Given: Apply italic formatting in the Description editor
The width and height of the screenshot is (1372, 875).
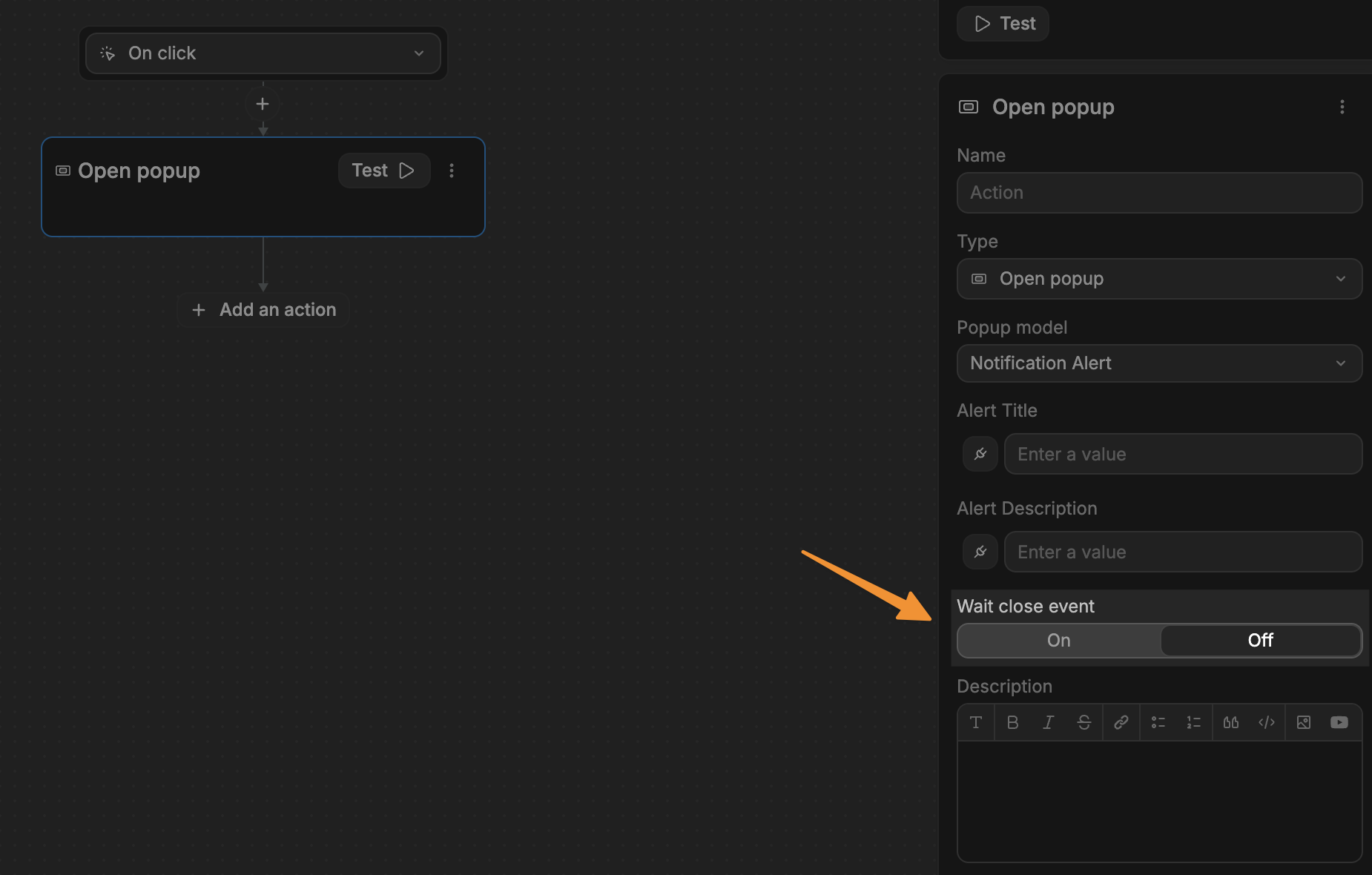Looking at the screenshot, I should [1048, 722].
